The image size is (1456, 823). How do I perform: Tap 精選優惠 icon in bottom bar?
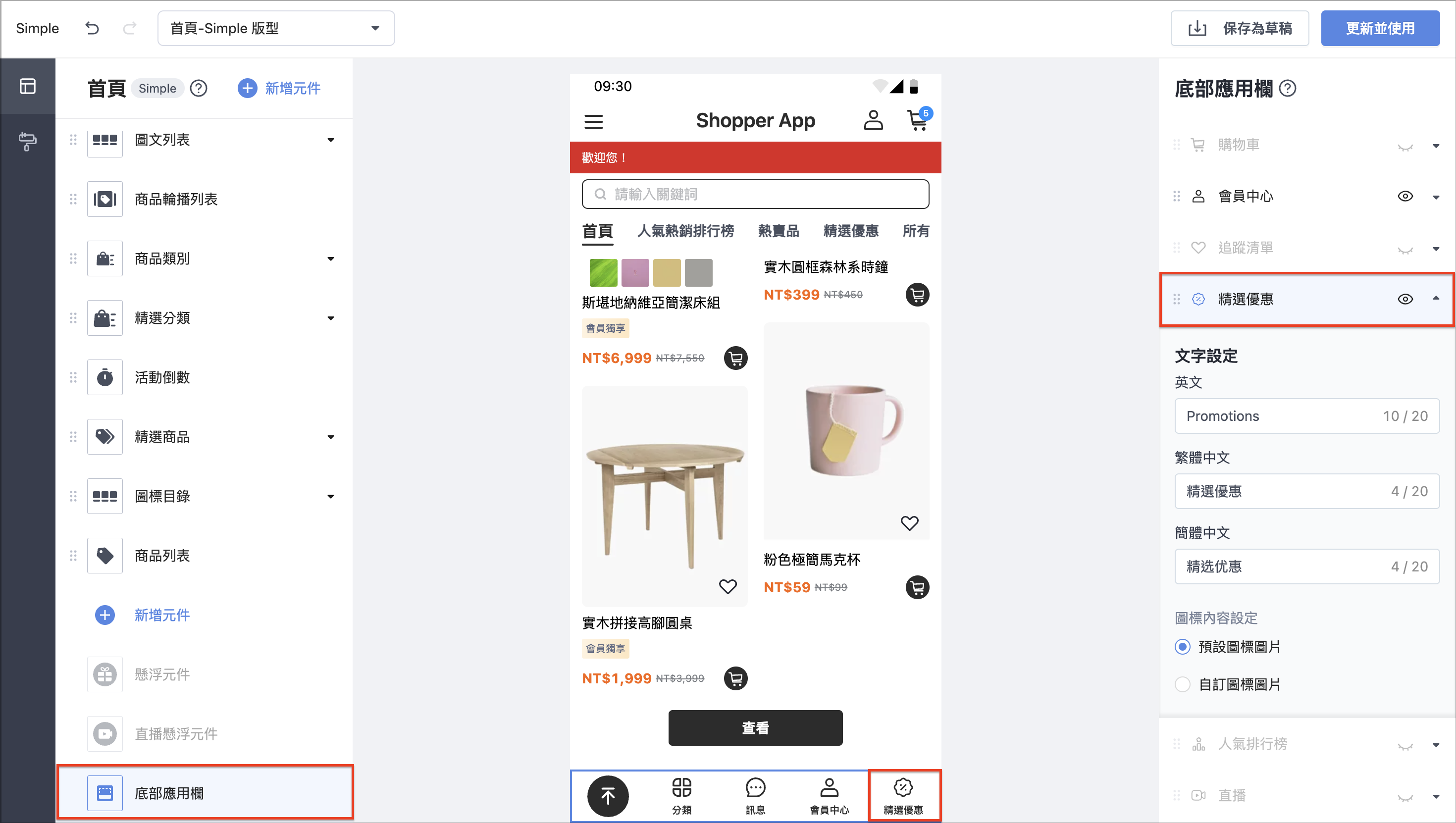[x=903, y=787]
